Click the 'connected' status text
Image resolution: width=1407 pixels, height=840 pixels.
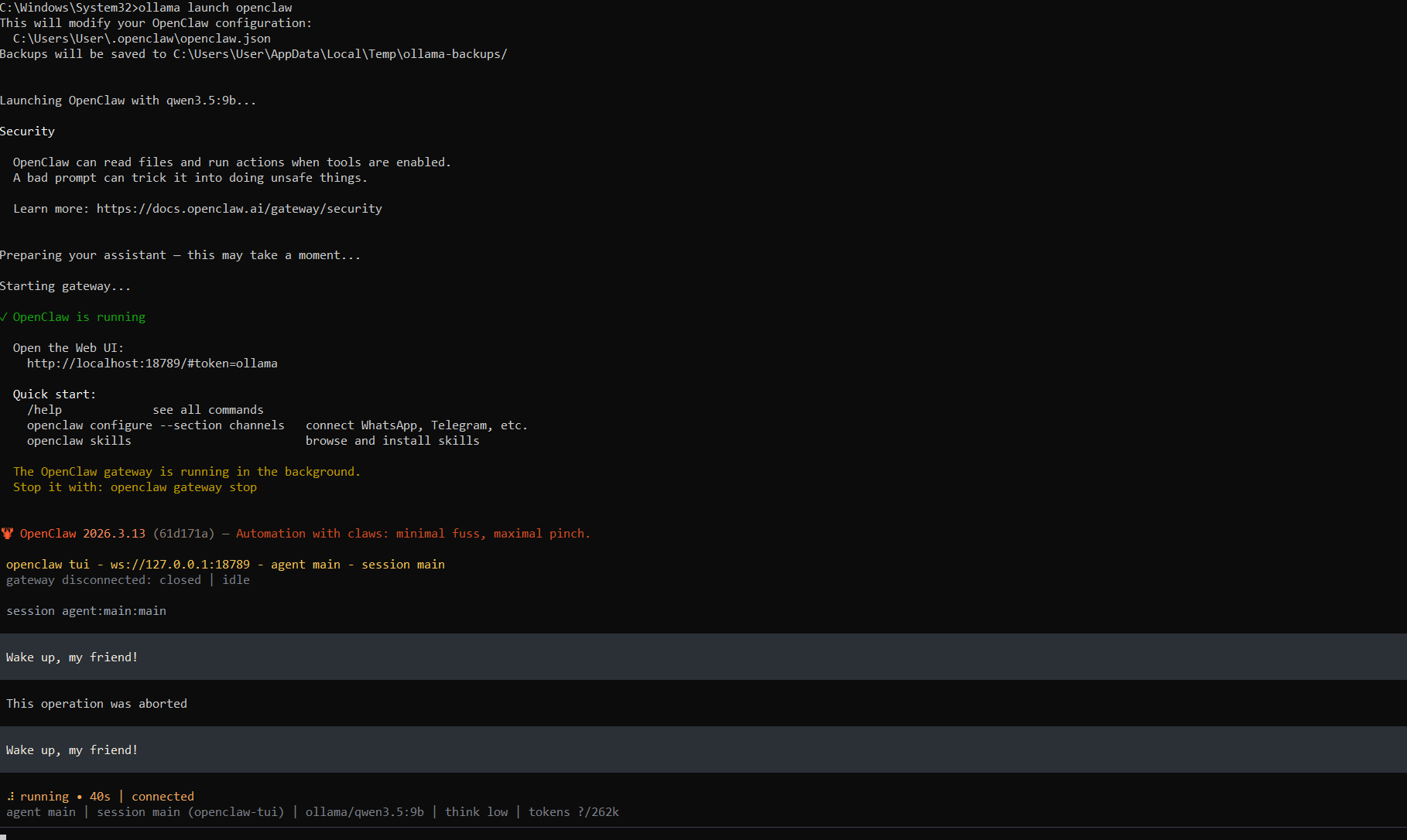(x=163, y=797)
